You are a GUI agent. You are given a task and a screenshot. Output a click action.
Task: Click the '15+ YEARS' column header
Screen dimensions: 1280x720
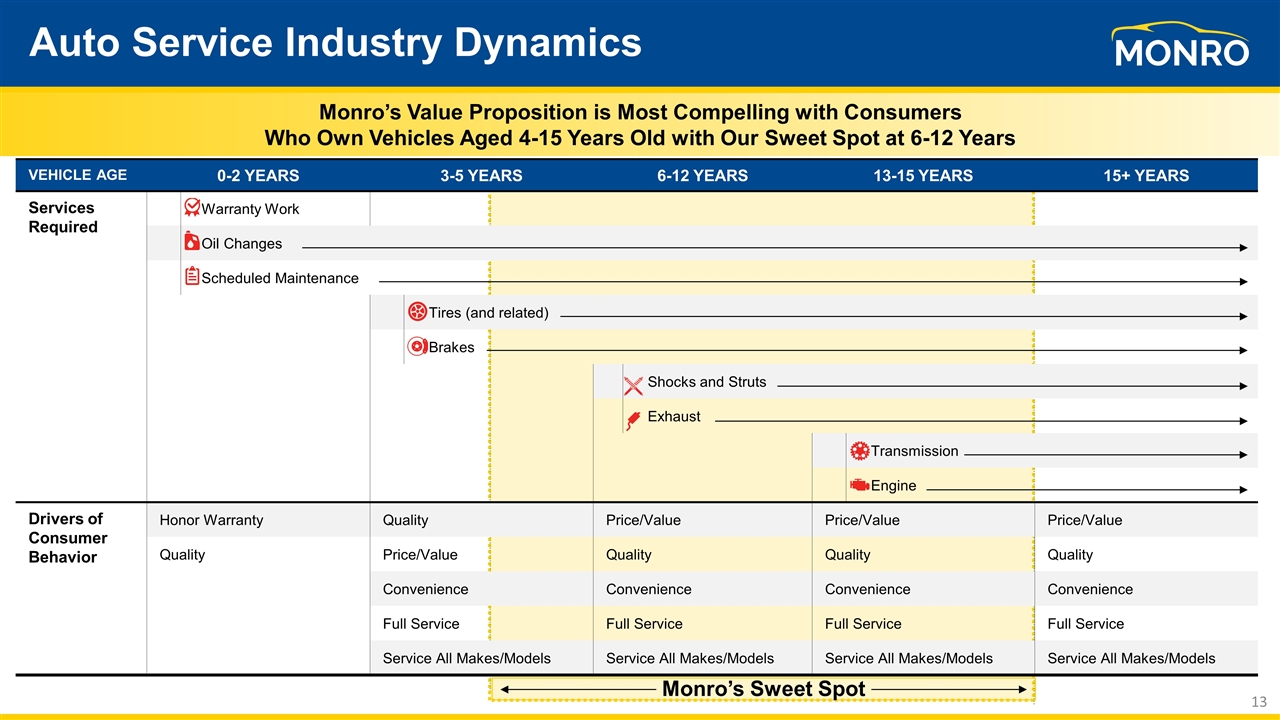click(x=1146, y=176)
